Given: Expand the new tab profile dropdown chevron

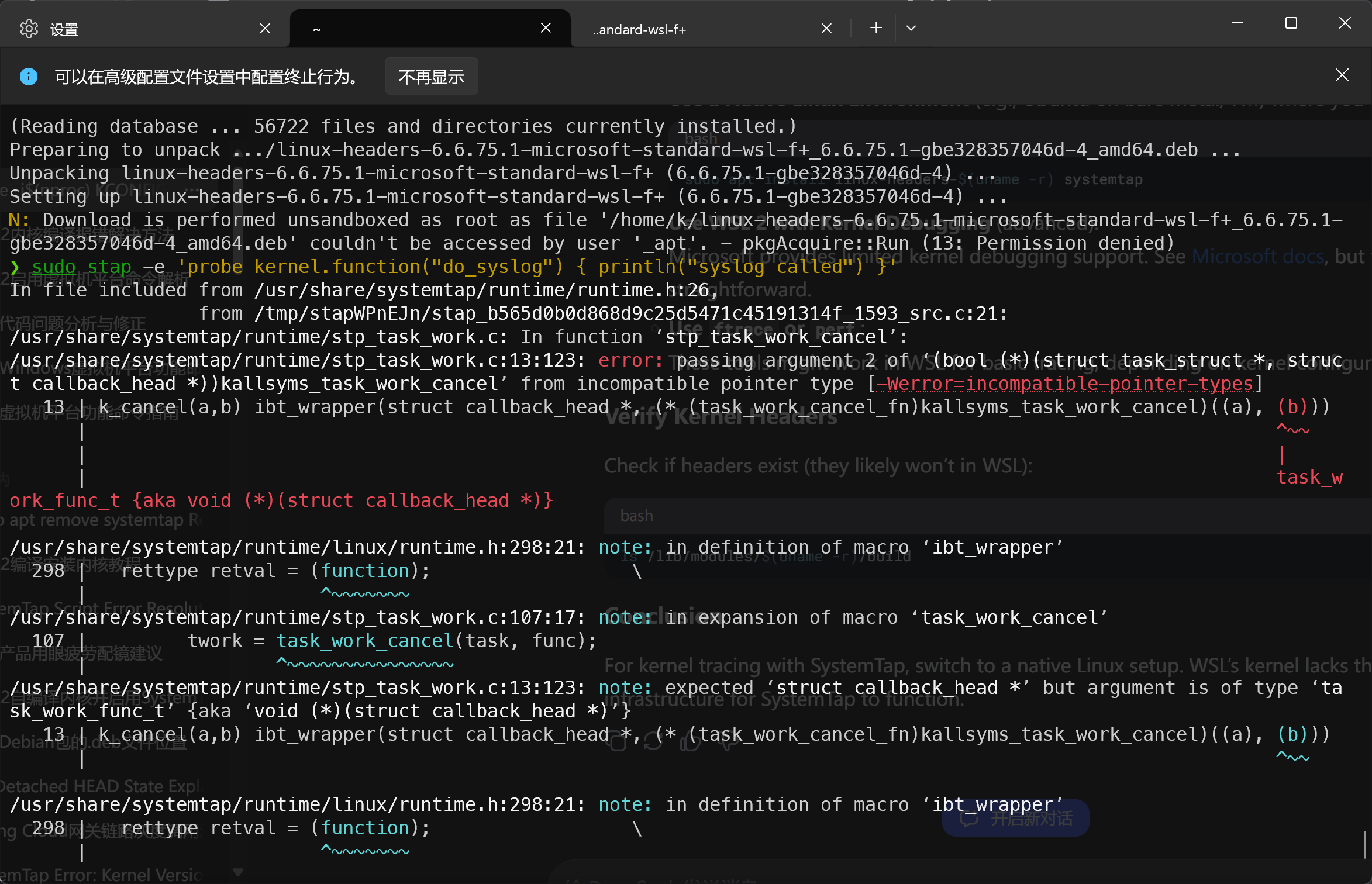Looking at the screenshot, I should (911, 28).
